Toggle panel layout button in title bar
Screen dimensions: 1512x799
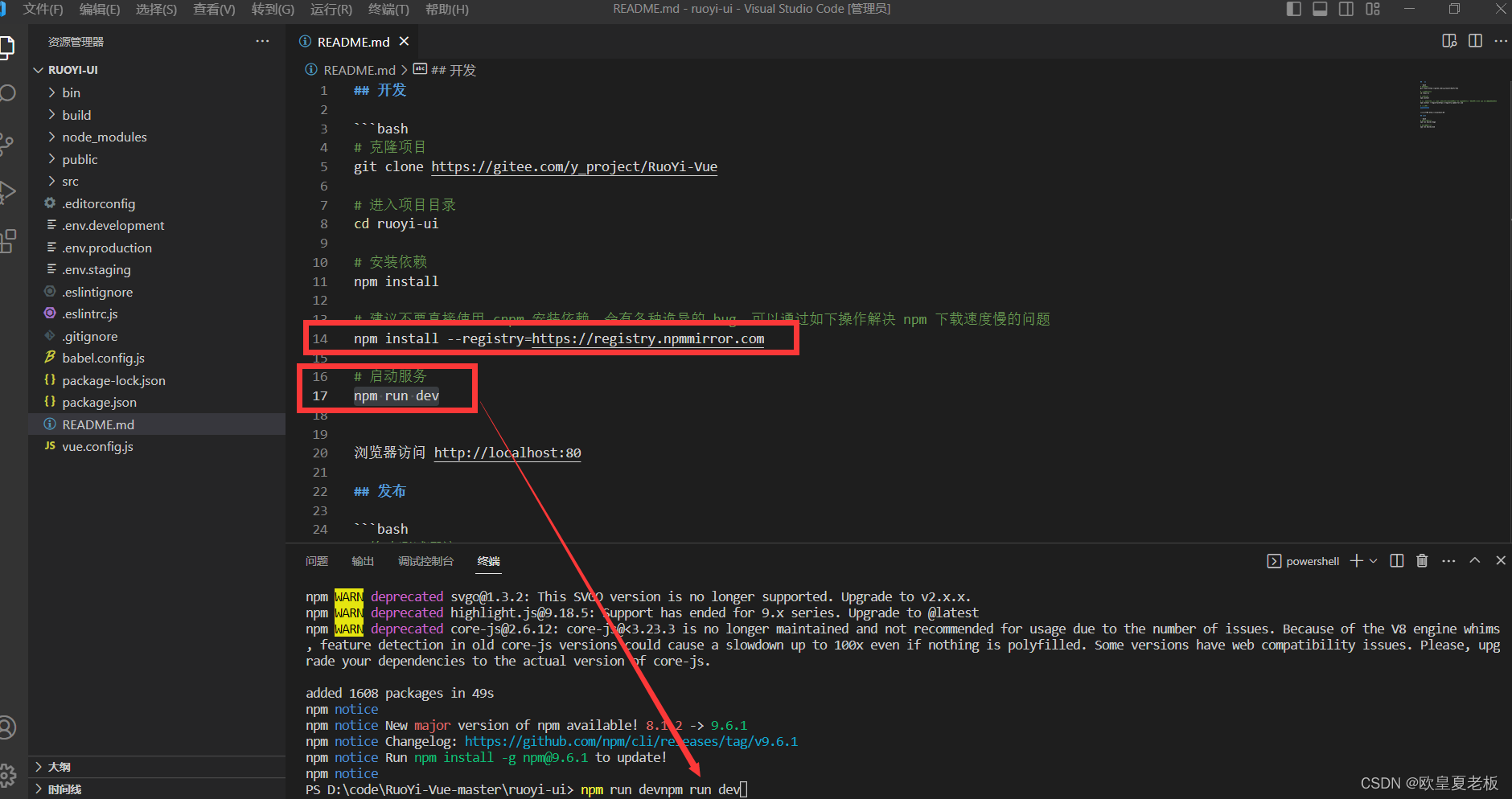(x=1320, y=9)
